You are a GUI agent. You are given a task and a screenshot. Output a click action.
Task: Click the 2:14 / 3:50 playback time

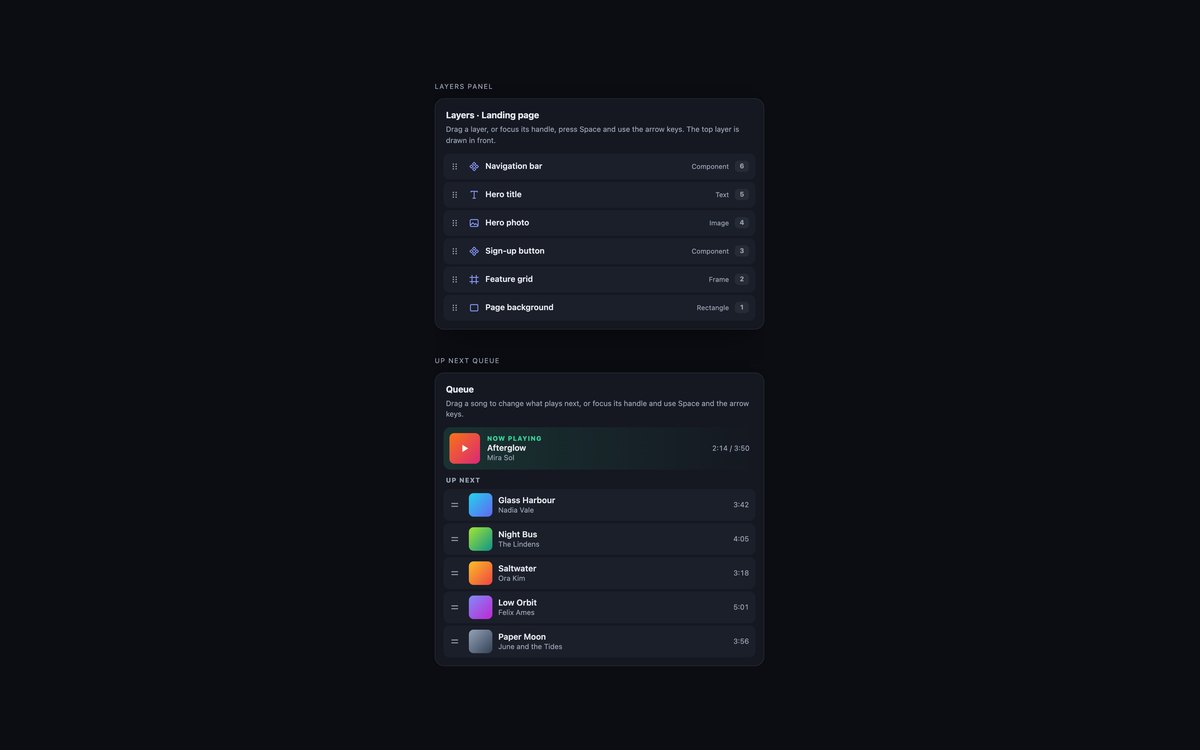731,448
